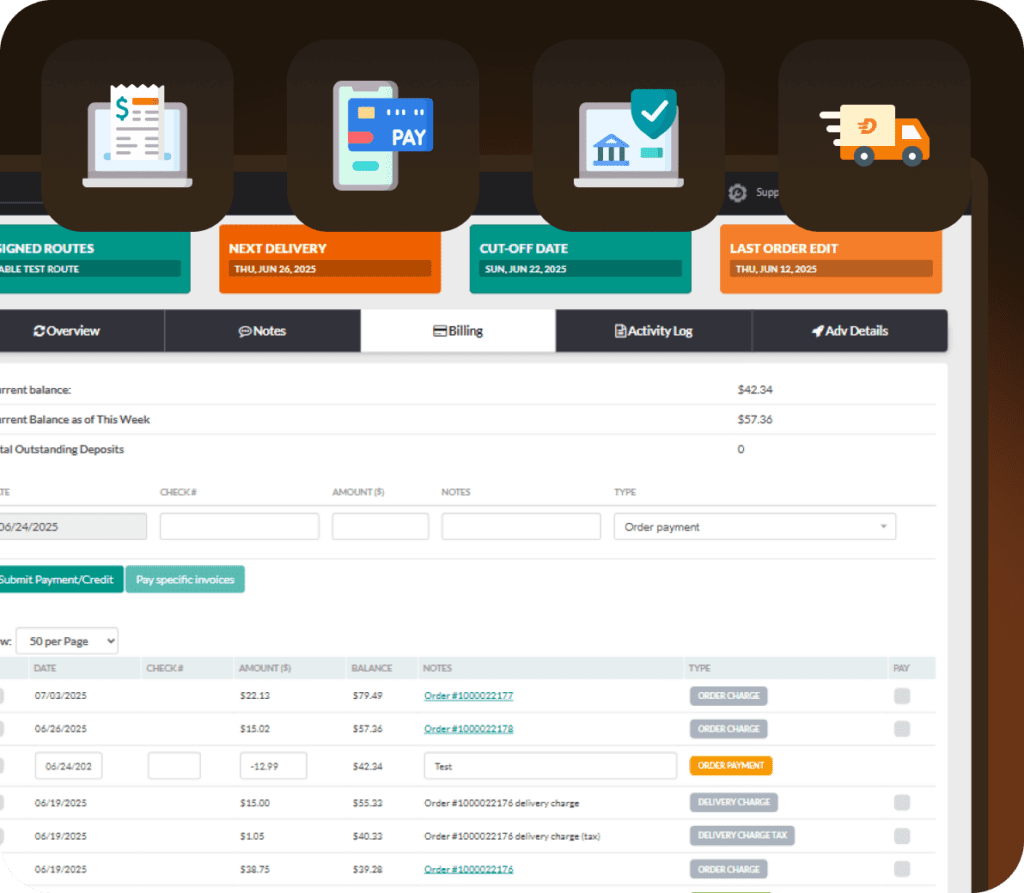This screenshot has height=893, width=1024.
Task: Click the orange ORDER PAYMENT badge
Action: coord(731,766)
